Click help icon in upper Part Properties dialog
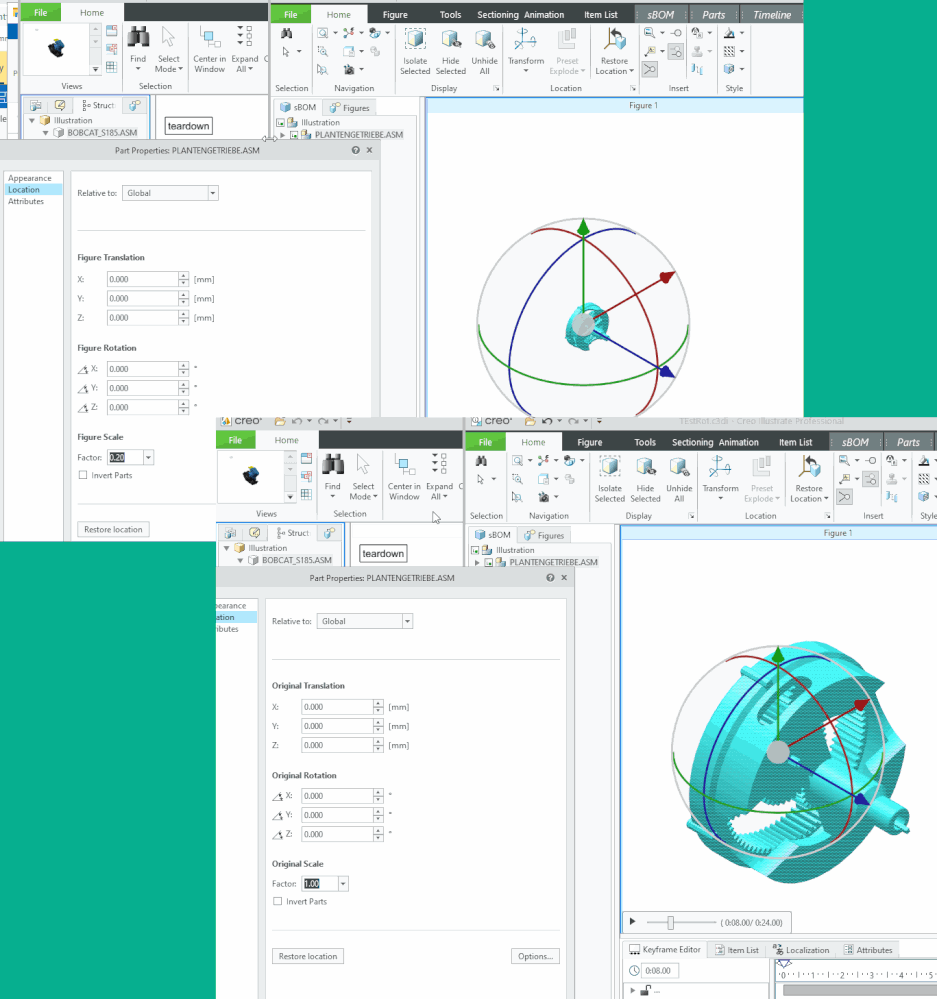Image resolution: width=937 pixels, height=999 pixels. pyautogui.click(x=355, y=150)
